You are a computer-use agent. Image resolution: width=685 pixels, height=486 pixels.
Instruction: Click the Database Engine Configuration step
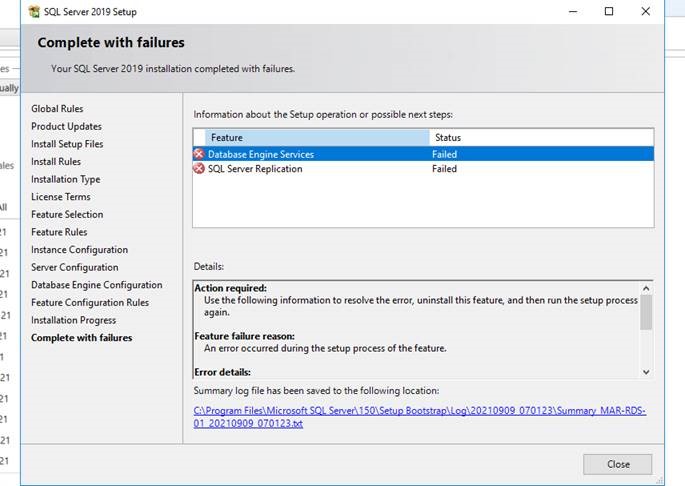point(97,285)
